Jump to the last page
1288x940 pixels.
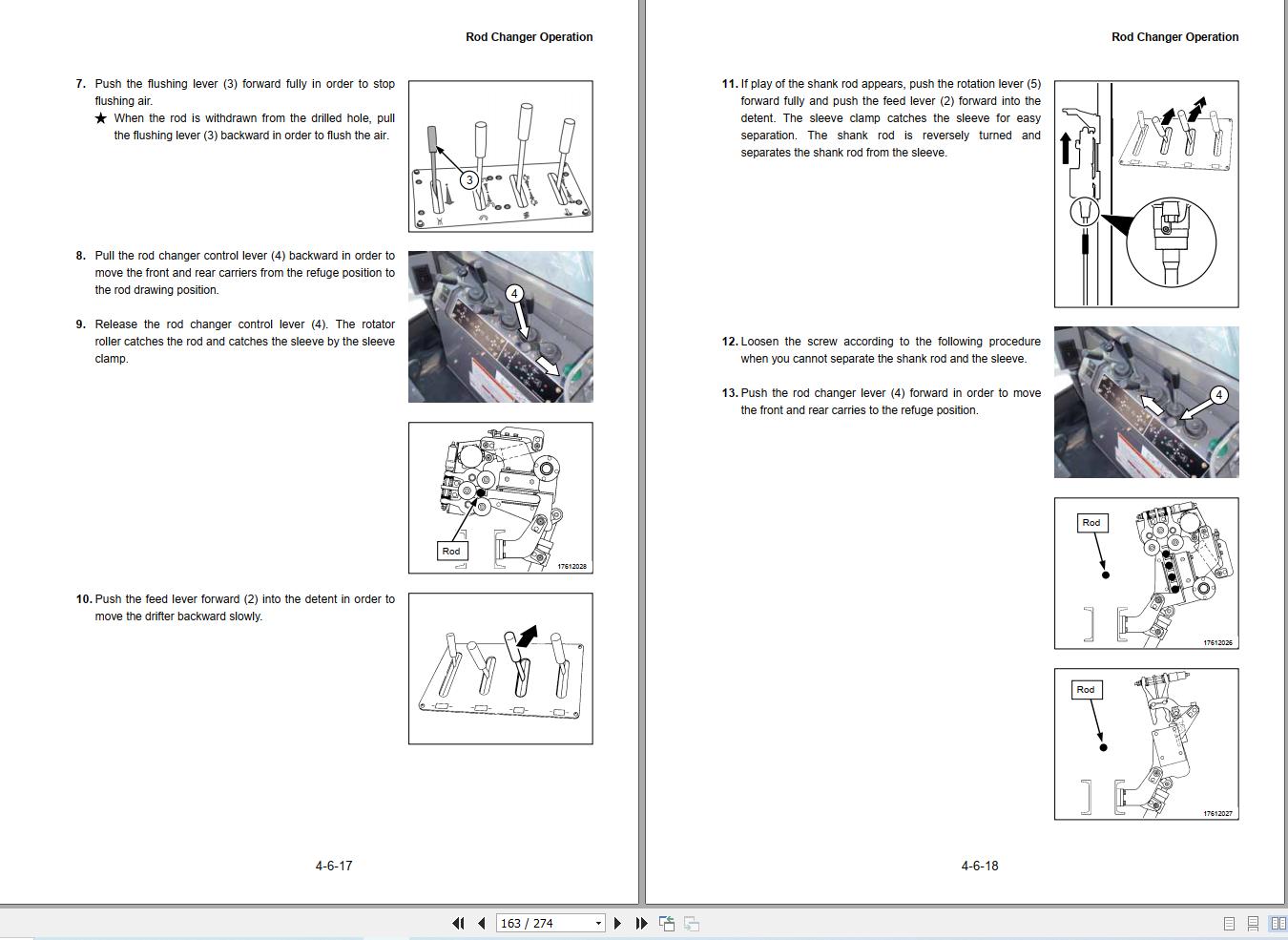click(x=641, y=923)
